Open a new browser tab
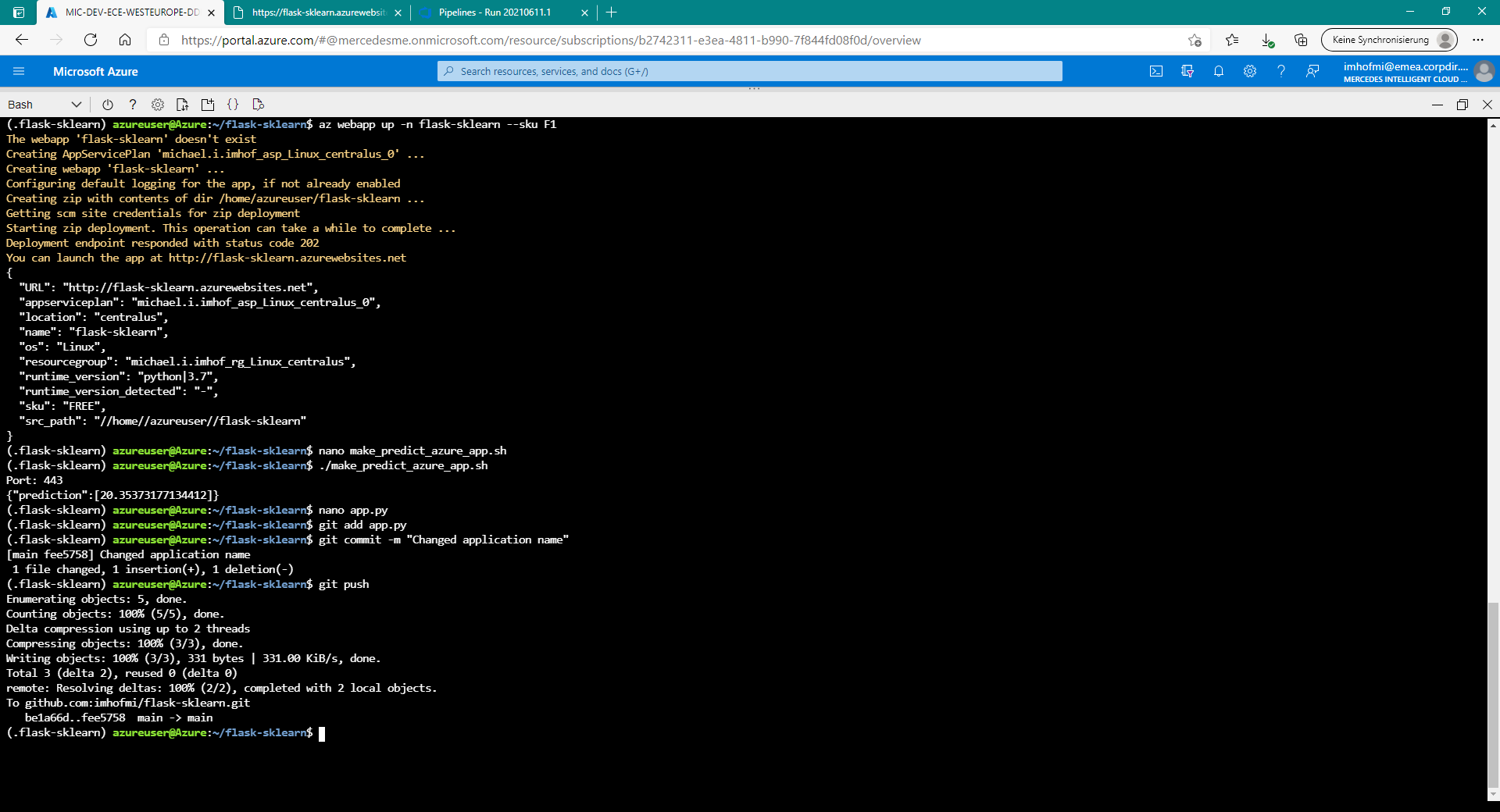This screenshot has width=1500, height=812. [x=612, y=12]
